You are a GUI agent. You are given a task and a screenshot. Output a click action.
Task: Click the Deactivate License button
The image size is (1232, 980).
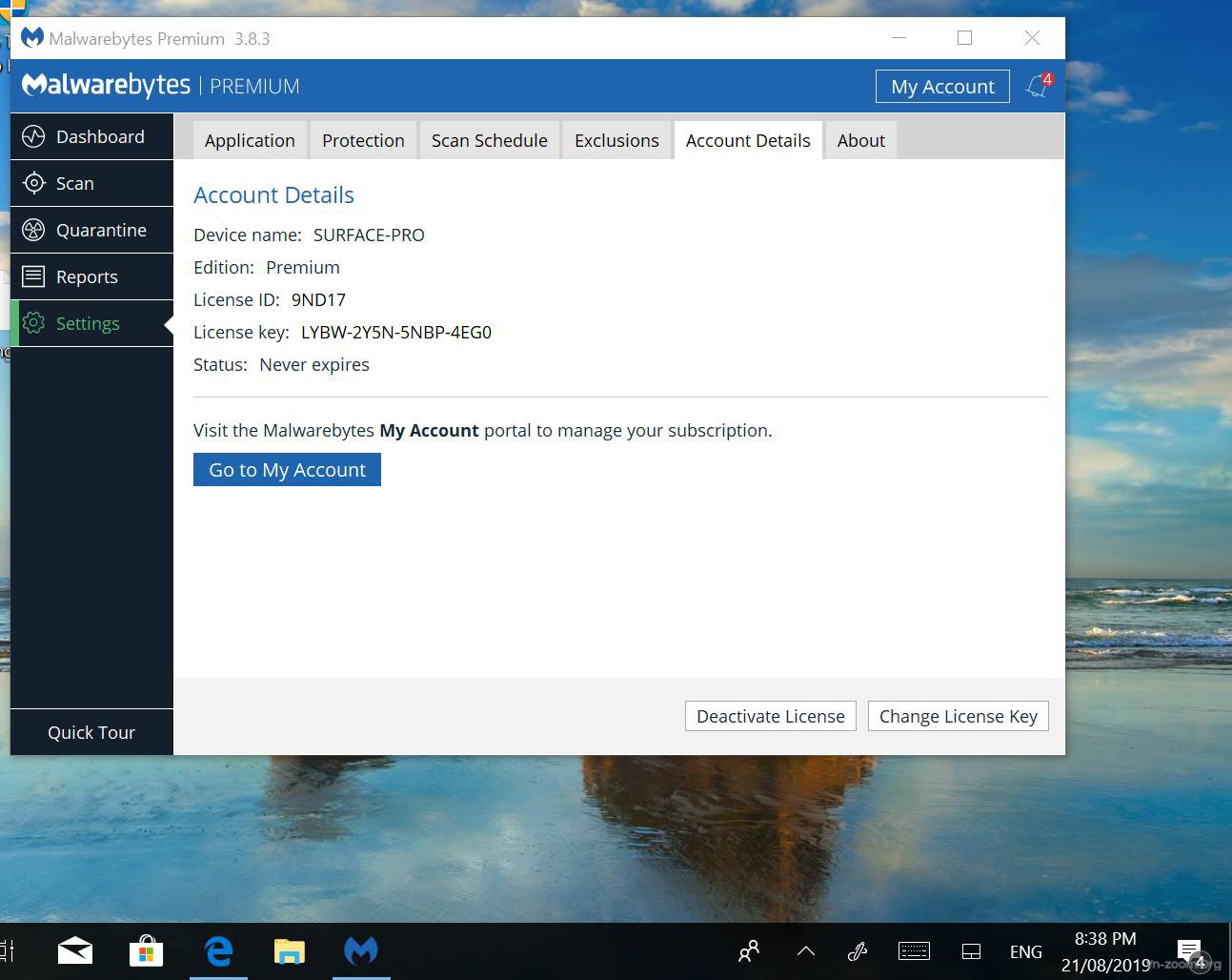[771, 716]
